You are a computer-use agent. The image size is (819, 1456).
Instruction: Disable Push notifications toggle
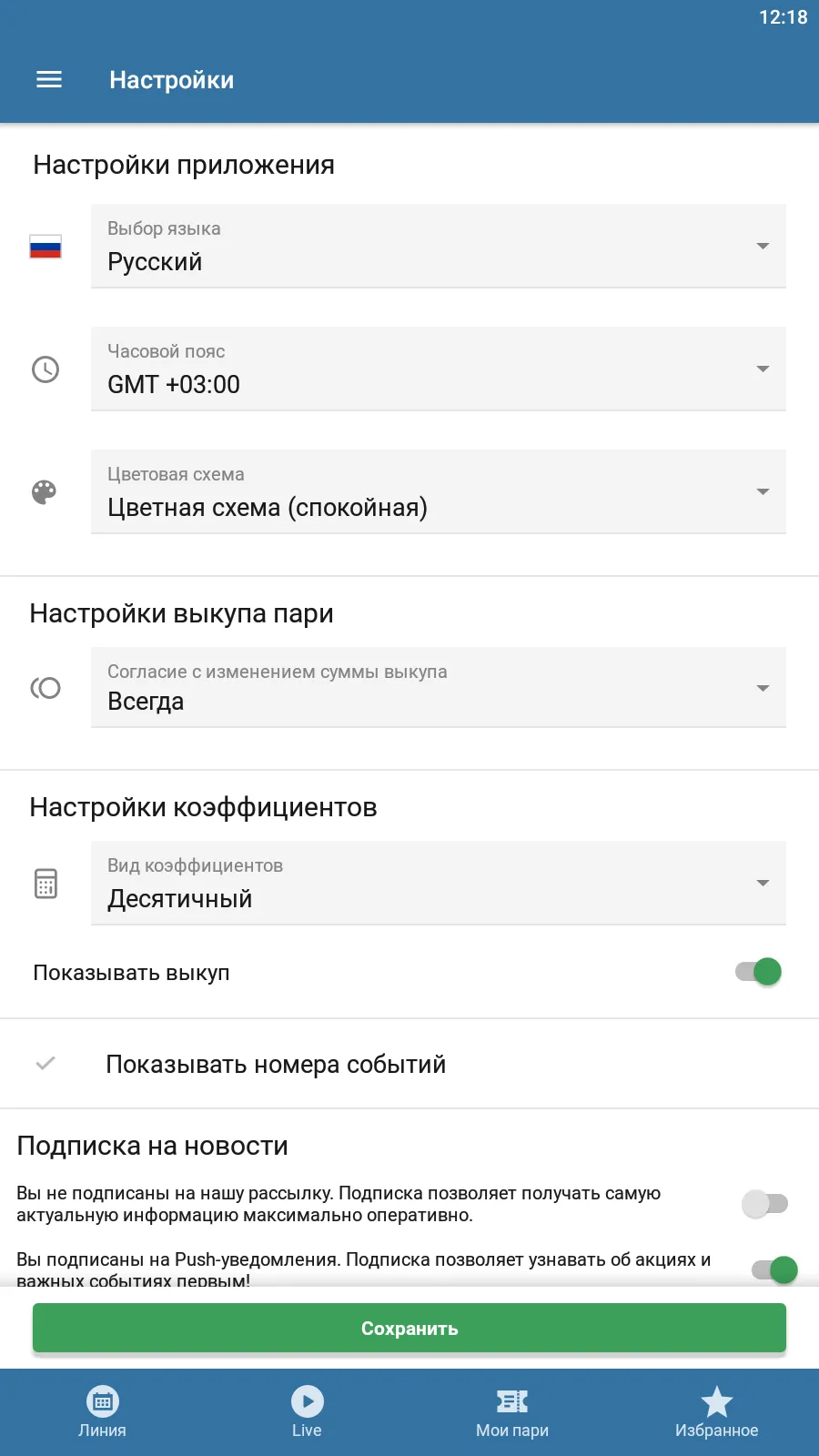pyautogui.click(x=774, y=1269)
